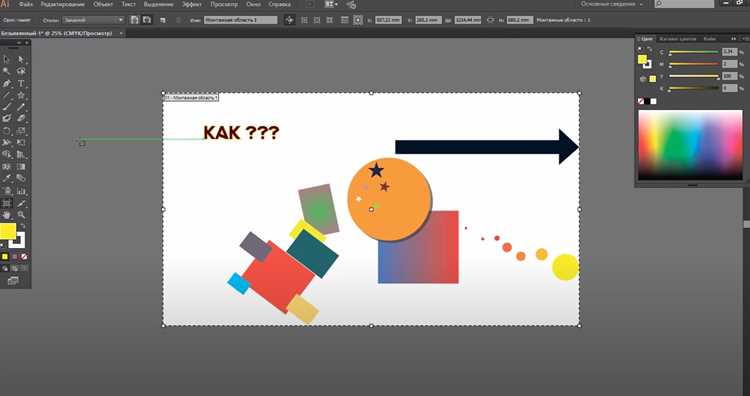Image resolution: width=750 pixels, height=396 pixels.
Task: Select the Width tool
Action: click(x=7, y=143)
